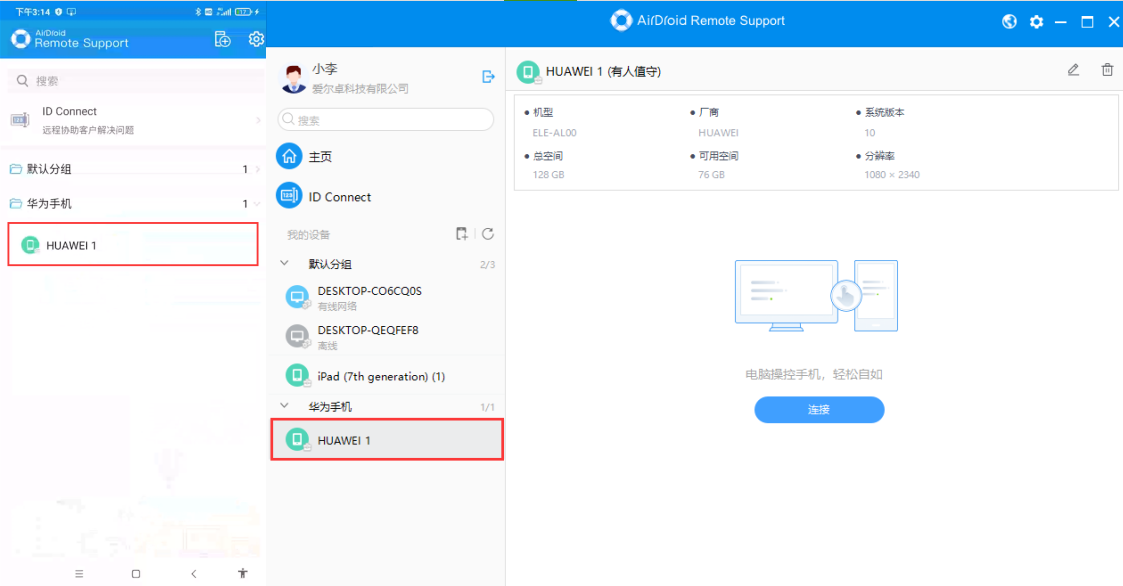Click the ID Connect icon in desktop sidebar
Screen dimensions: 1123x586
[289, 195]
